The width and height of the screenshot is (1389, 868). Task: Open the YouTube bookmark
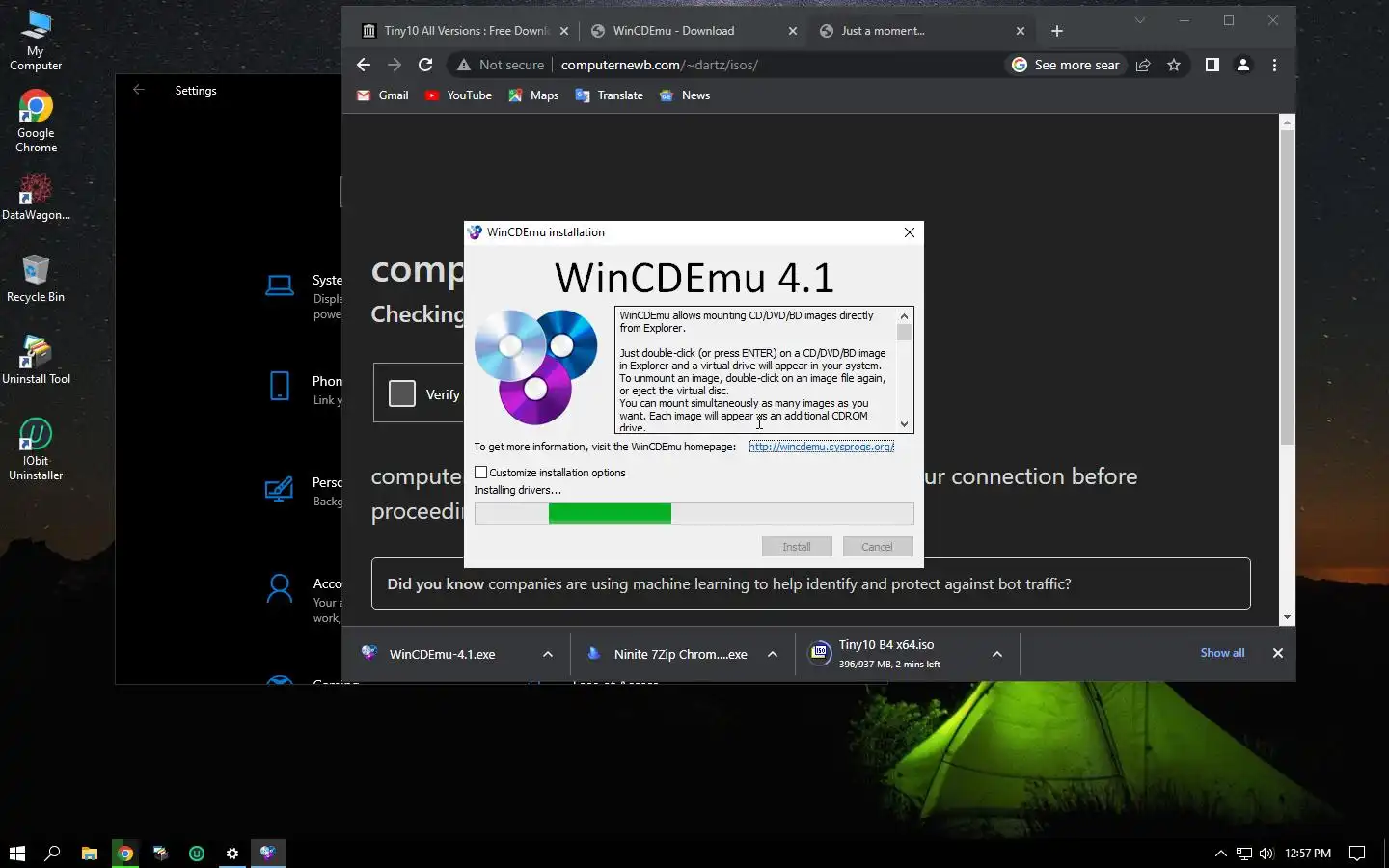458,95
